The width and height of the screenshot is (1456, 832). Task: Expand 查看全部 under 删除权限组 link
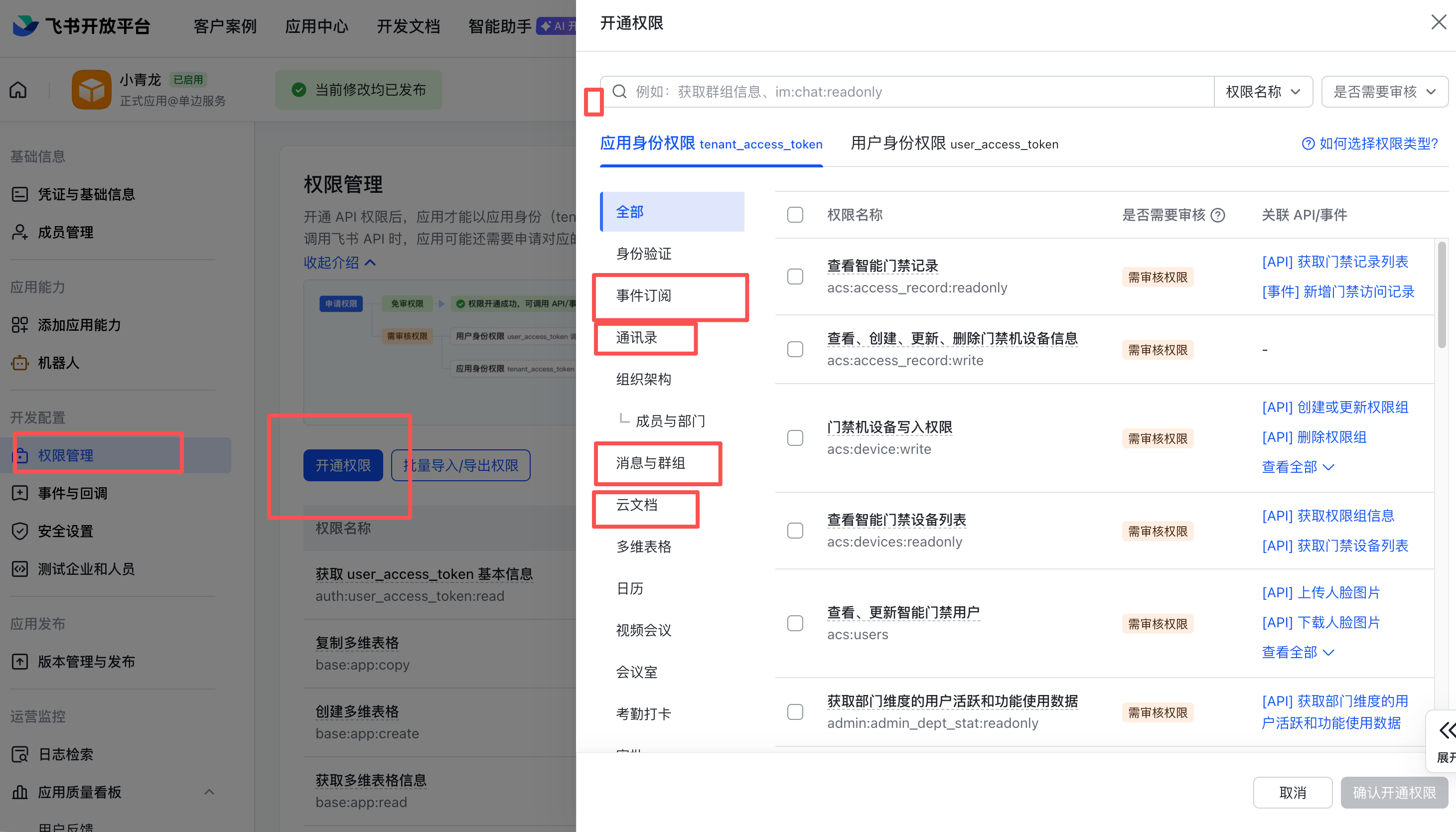(1297, 467)
